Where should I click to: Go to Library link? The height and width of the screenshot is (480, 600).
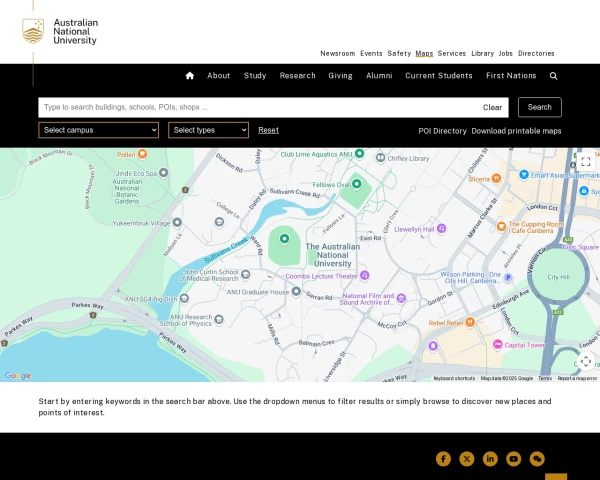pos(482,54)
